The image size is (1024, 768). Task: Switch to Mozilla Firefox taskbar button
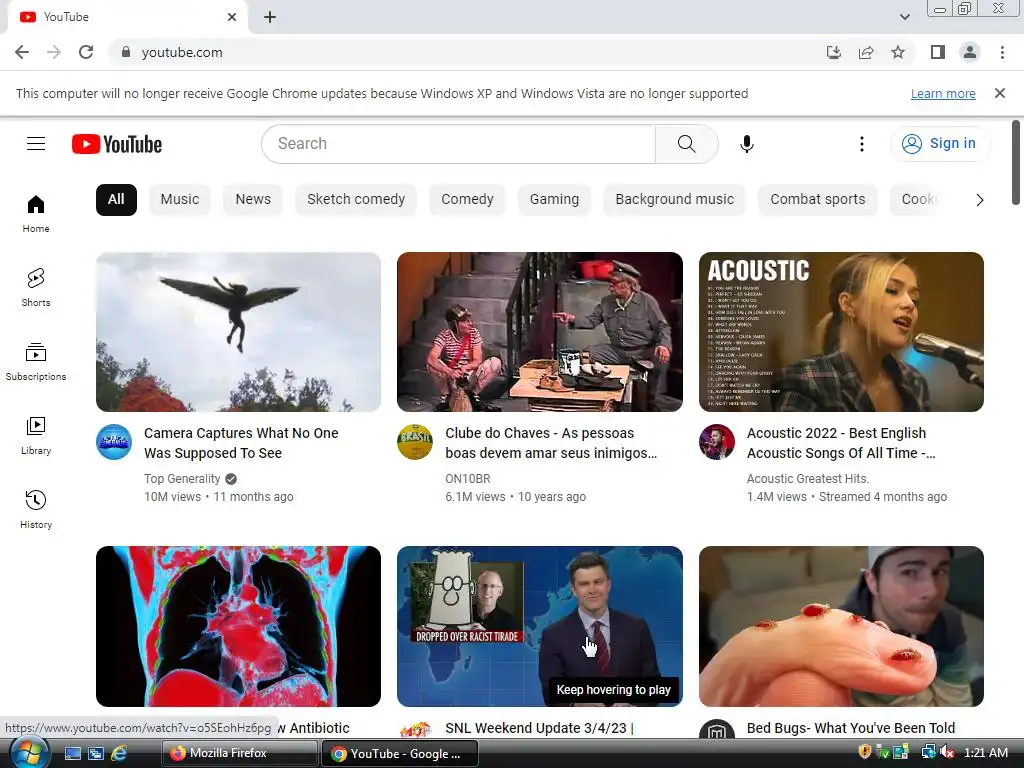click(240, 753)
